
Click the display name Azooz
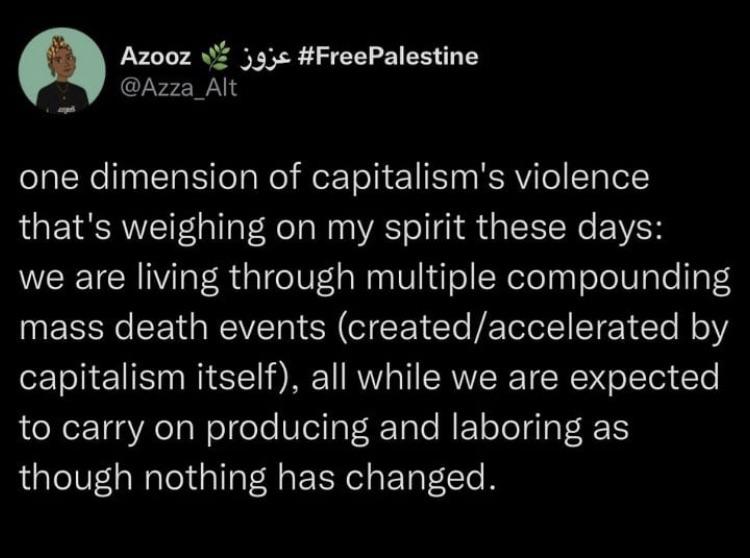tap(148, 56)
